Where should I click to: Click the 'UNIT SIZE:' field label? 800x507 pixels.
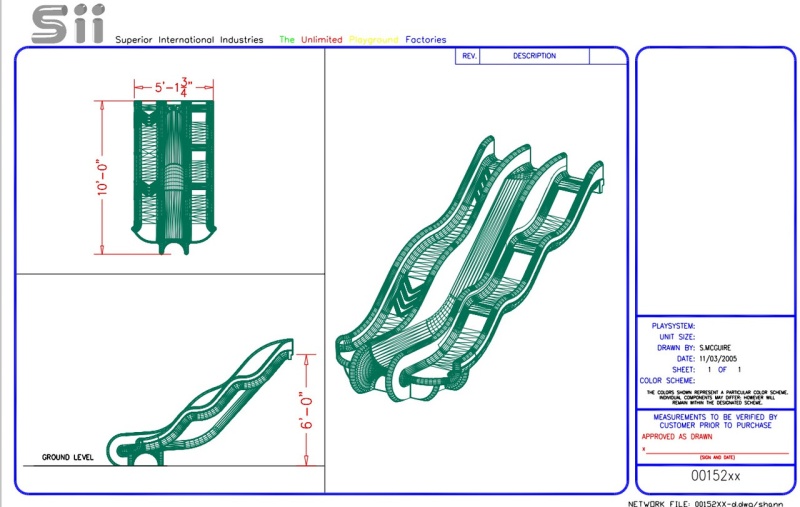[x=677, y=337]
